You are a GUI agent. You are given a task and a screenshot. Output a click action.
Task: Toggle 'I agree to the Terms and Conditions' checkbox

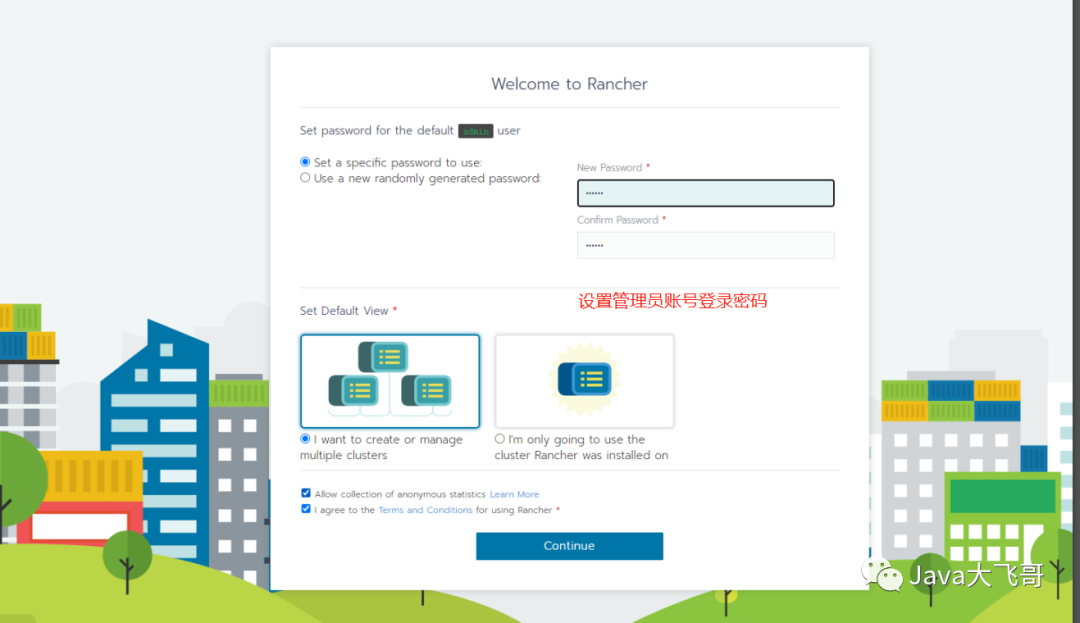point(306,509)
